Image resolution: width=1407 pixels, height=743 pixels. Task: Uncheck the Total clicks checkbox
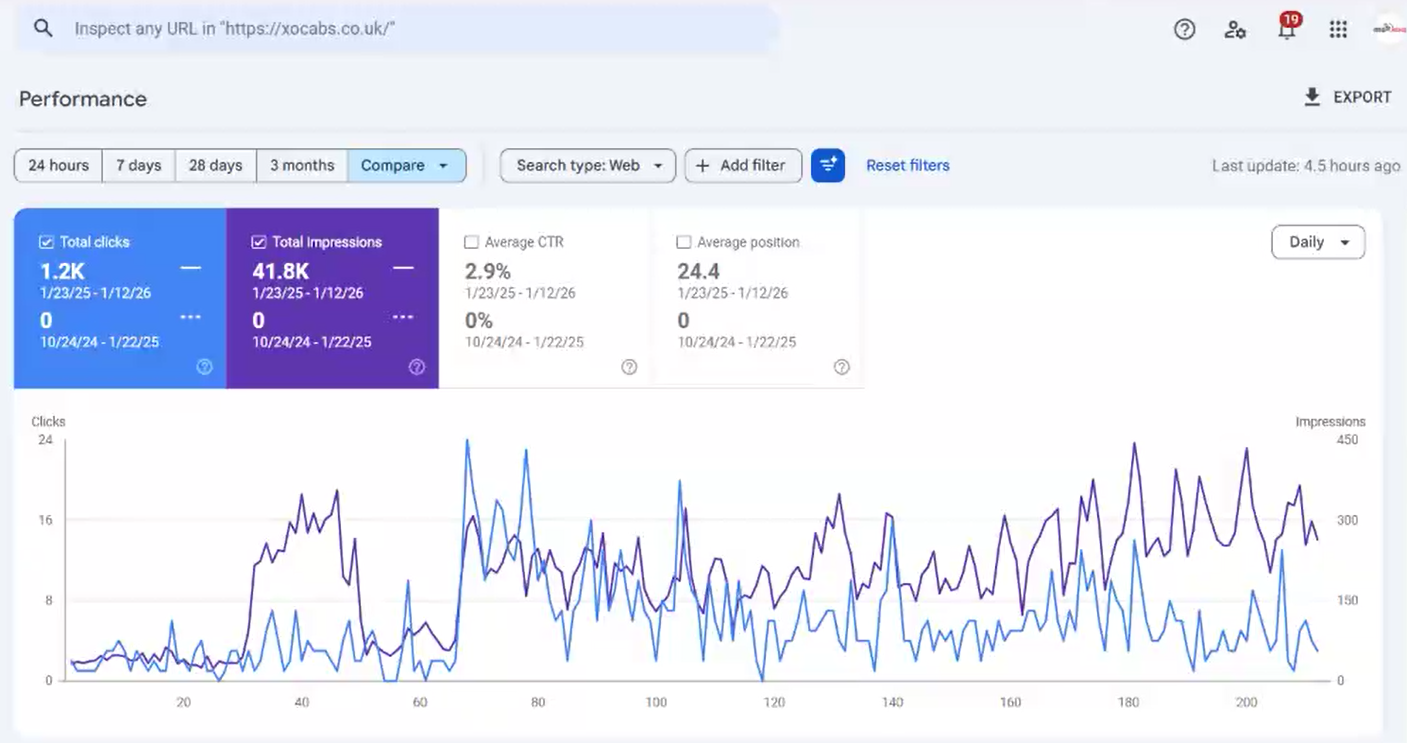tap(46, 241)
